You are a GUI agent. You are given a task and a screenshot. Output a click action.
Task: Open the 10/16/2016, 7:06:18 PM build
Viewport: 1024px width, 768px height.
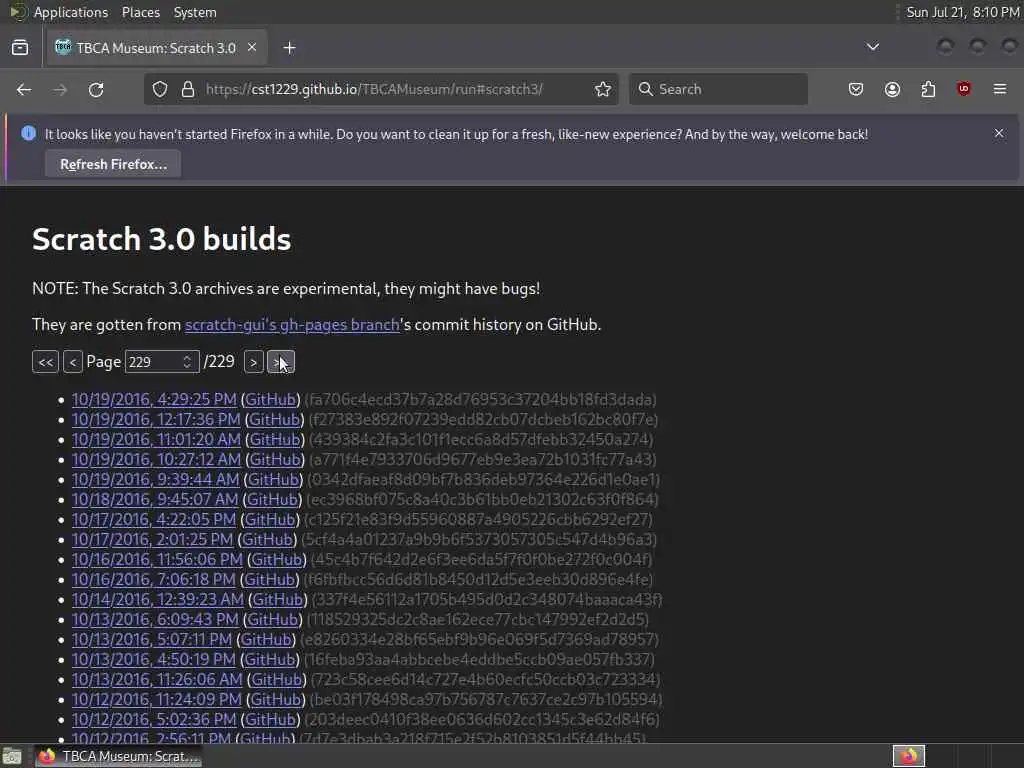(x=153, y=579)
